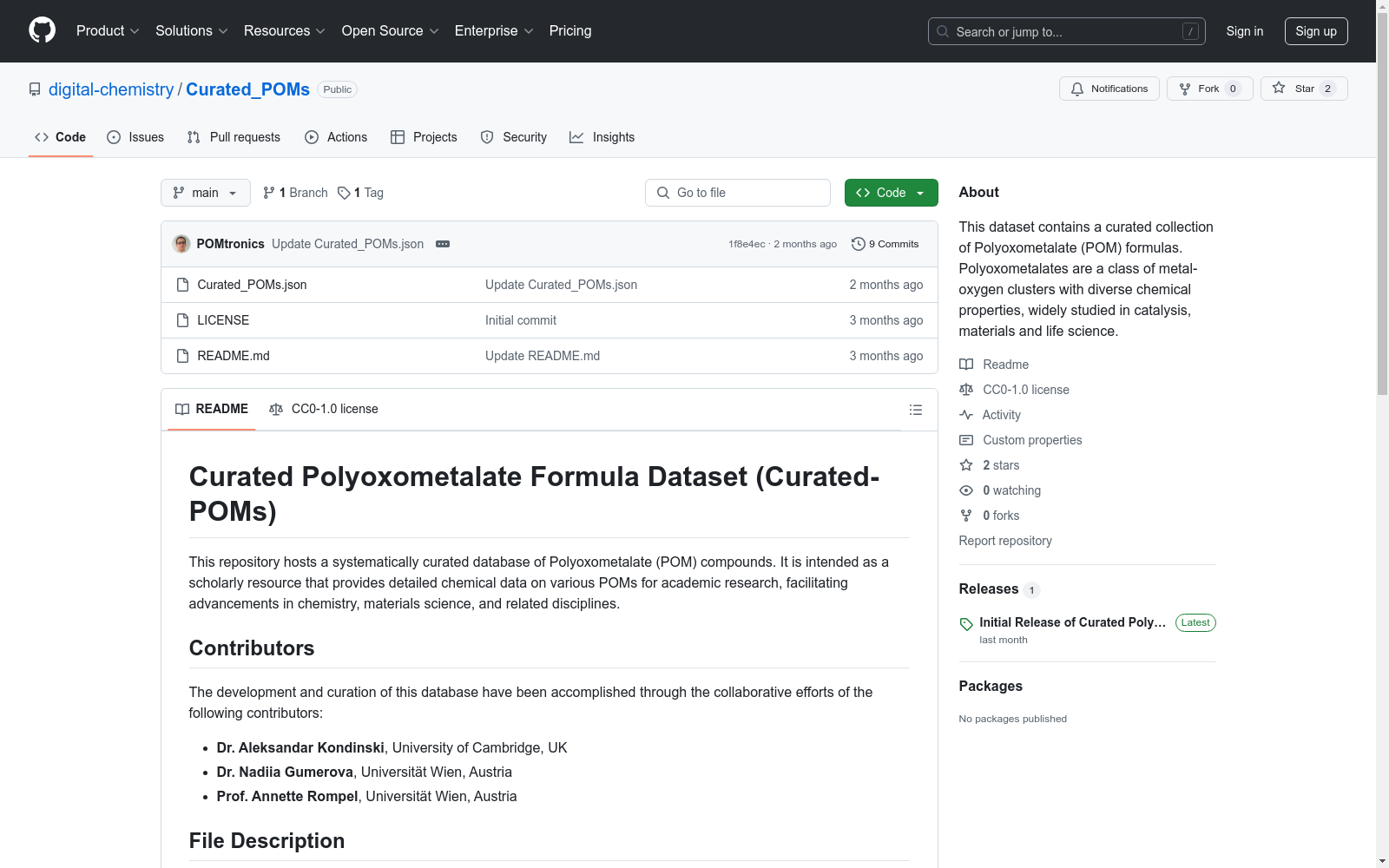Image resolution: width=1389 pixels, height=868 pixels.
Task: Click the Sign up button
Action: pos(1316,31)
